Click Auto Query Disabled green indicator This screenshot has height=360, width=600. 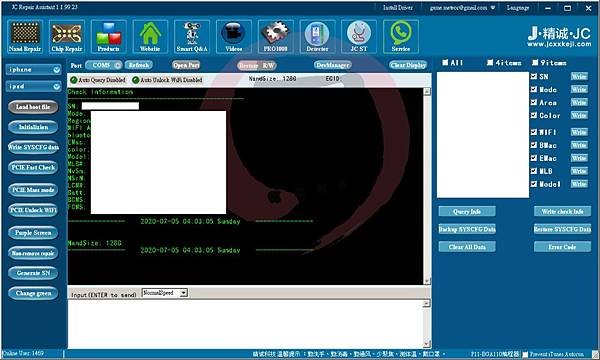point(74,80)
